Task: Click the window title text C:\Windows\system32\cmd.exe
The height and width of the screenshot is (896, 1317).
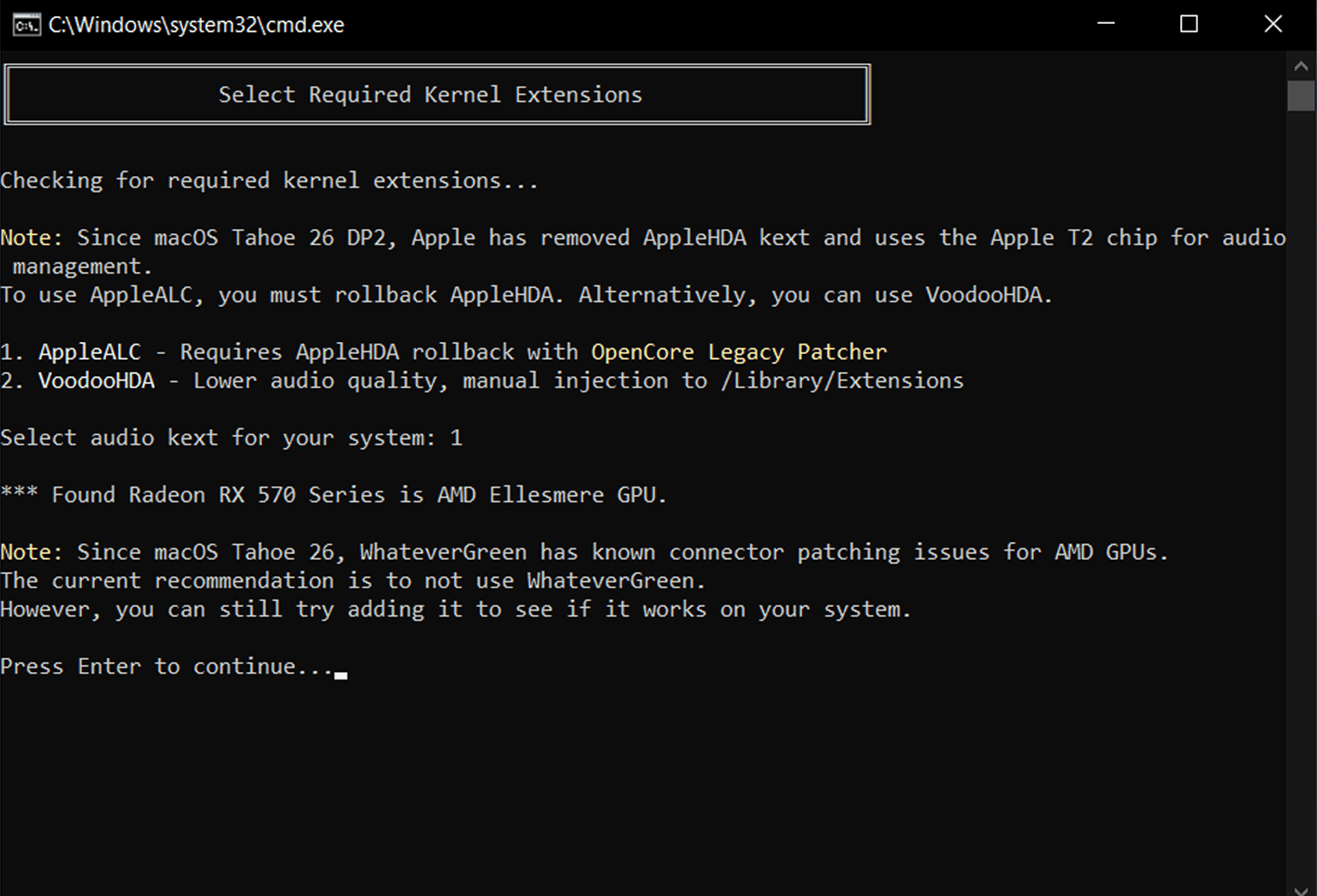Action: [x=196, y=25]
